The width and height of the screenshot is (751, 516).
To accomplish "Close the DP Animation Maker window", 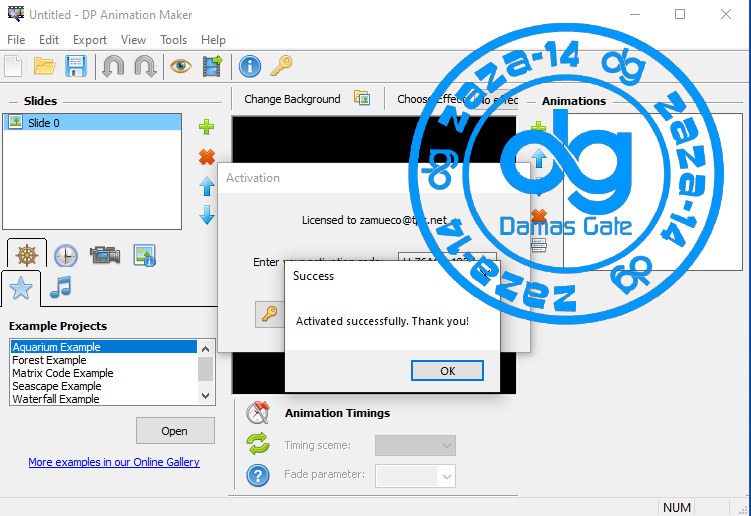I will 726,14.
